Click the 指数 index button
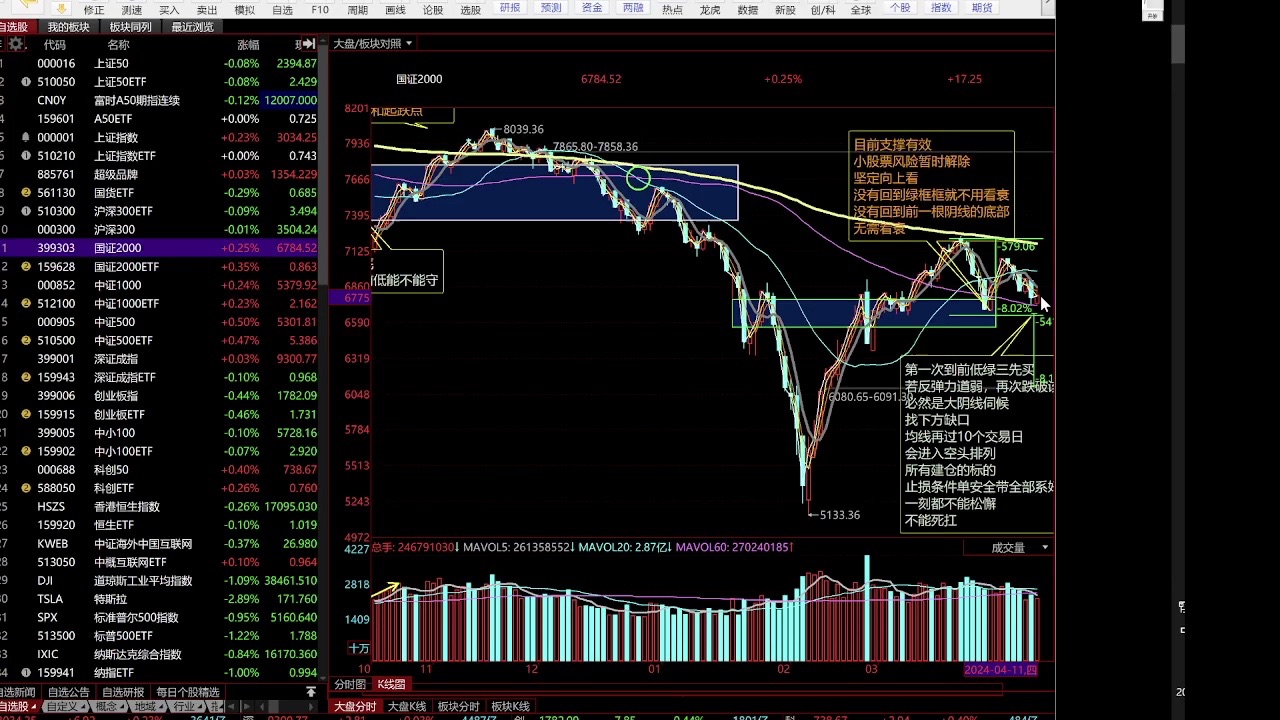Viewport: 1280px width, 720px height. point(941,8)
